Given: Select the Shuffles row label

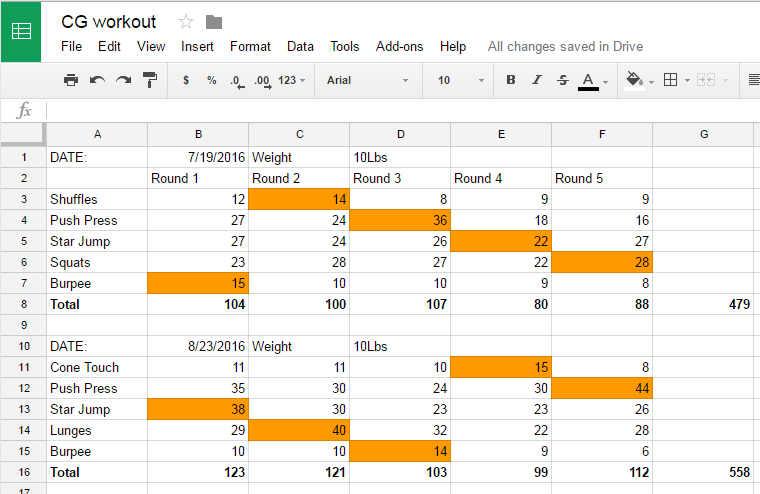Looking at the screenshot, I should tap(97, 199).
